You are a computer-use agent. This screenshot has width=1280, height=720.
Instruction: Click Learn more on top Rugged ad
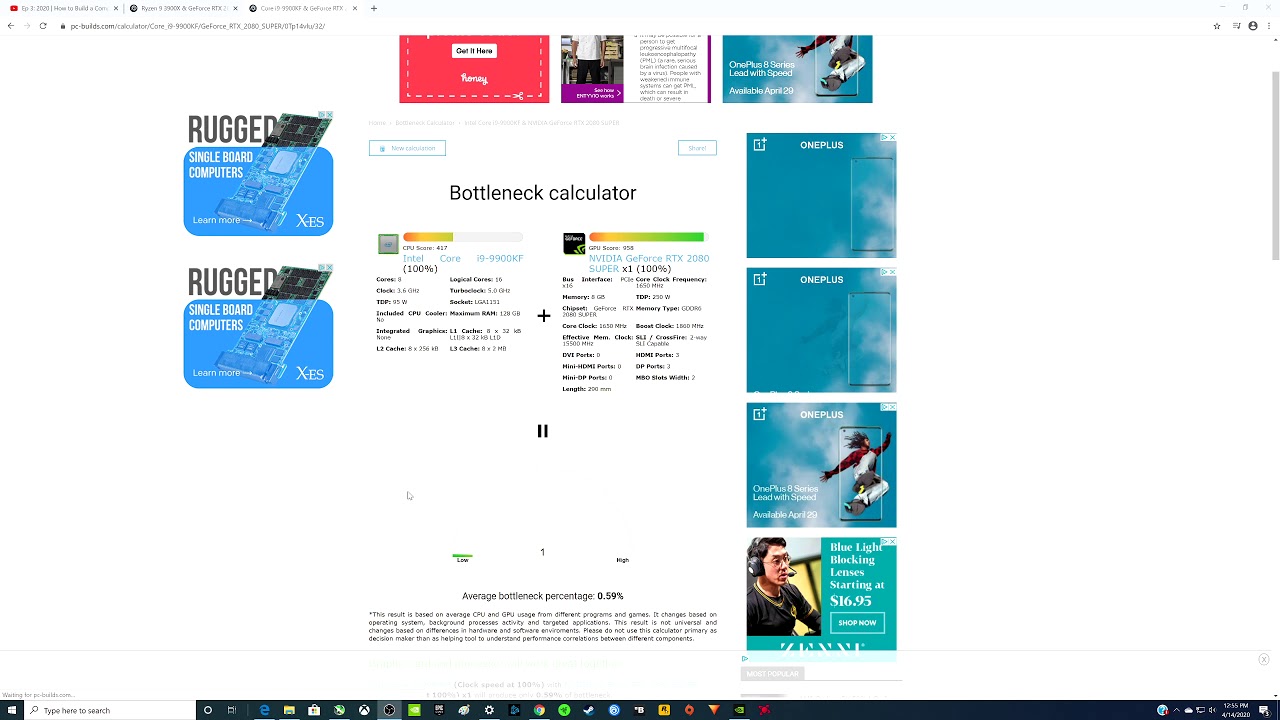pyautogui.click(x=223, y=220)
